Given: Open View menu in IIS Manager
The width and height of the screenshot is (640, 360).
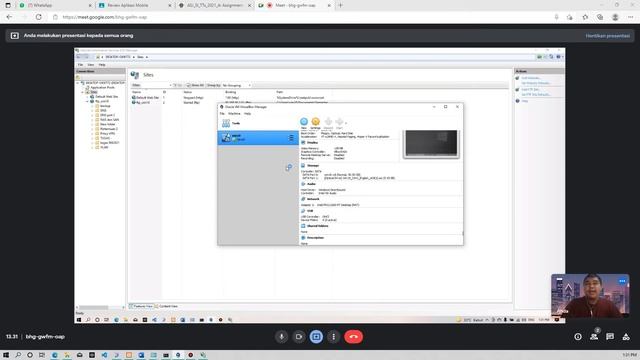Looking at the screenshot, I should click(91, 65).
